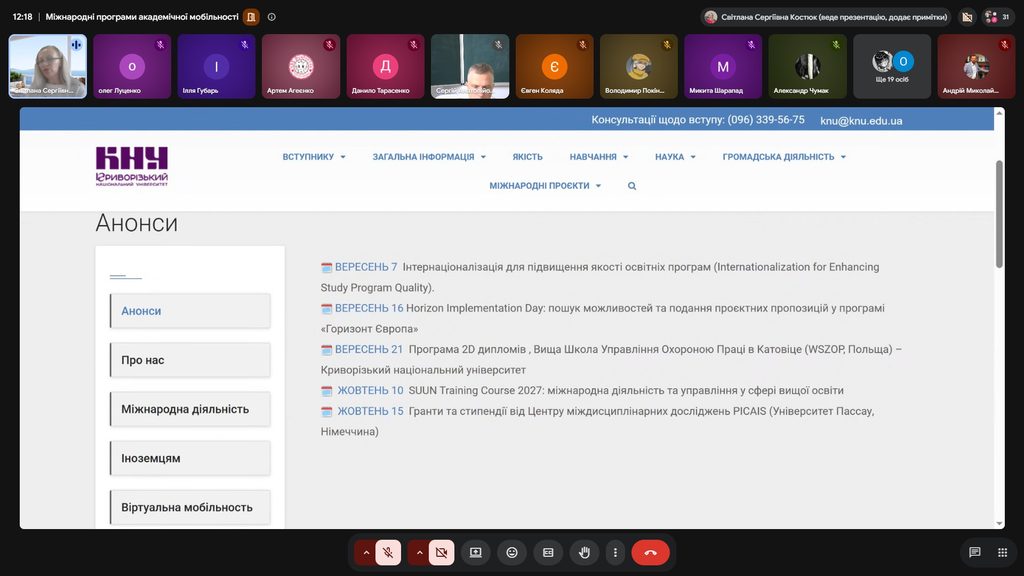This screenshot has width=1024, height=576.
Task: Click the shared page vertical scrollbar
Action: (999, 214)
